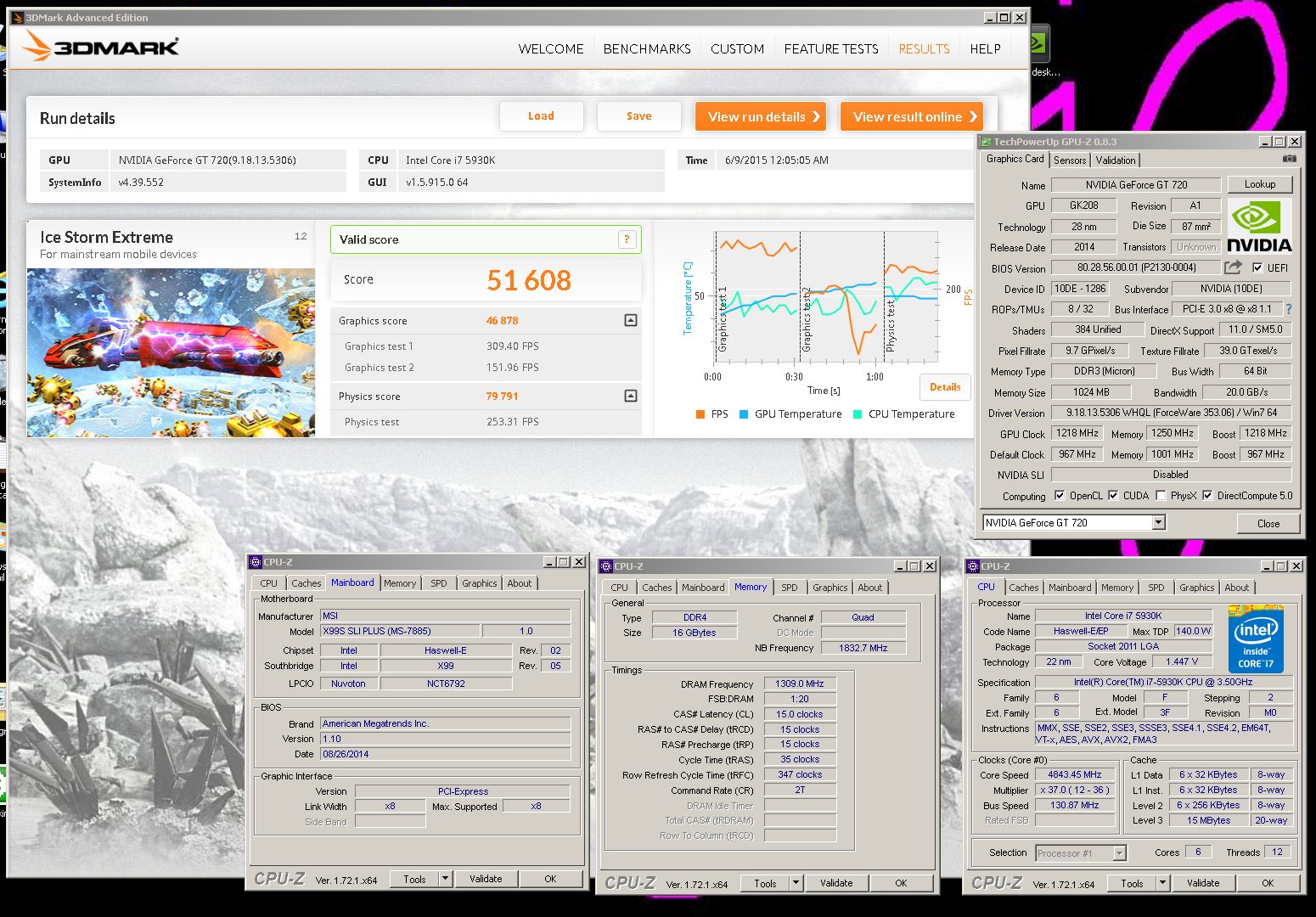Open Caches tab in Mainboard CPU-Z window

(307, 583)
